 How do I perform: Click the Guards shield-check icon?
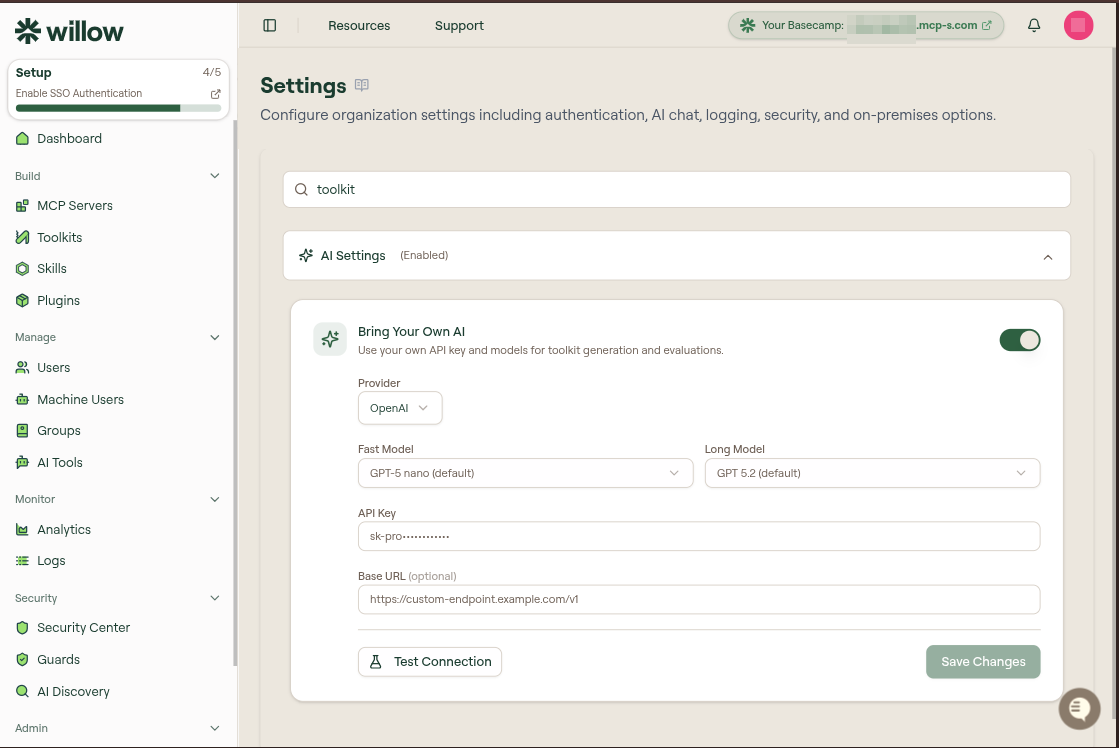click(x=22, y=659)
